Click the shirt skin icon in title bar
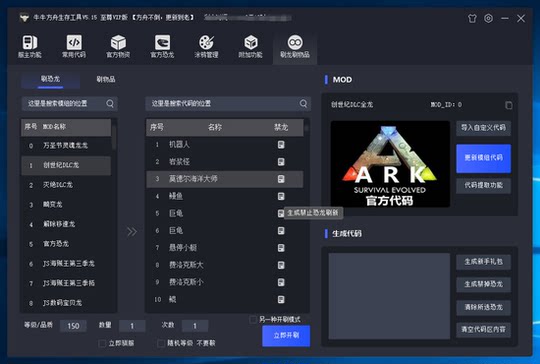The image size is (540, 364). click(472, 18)
